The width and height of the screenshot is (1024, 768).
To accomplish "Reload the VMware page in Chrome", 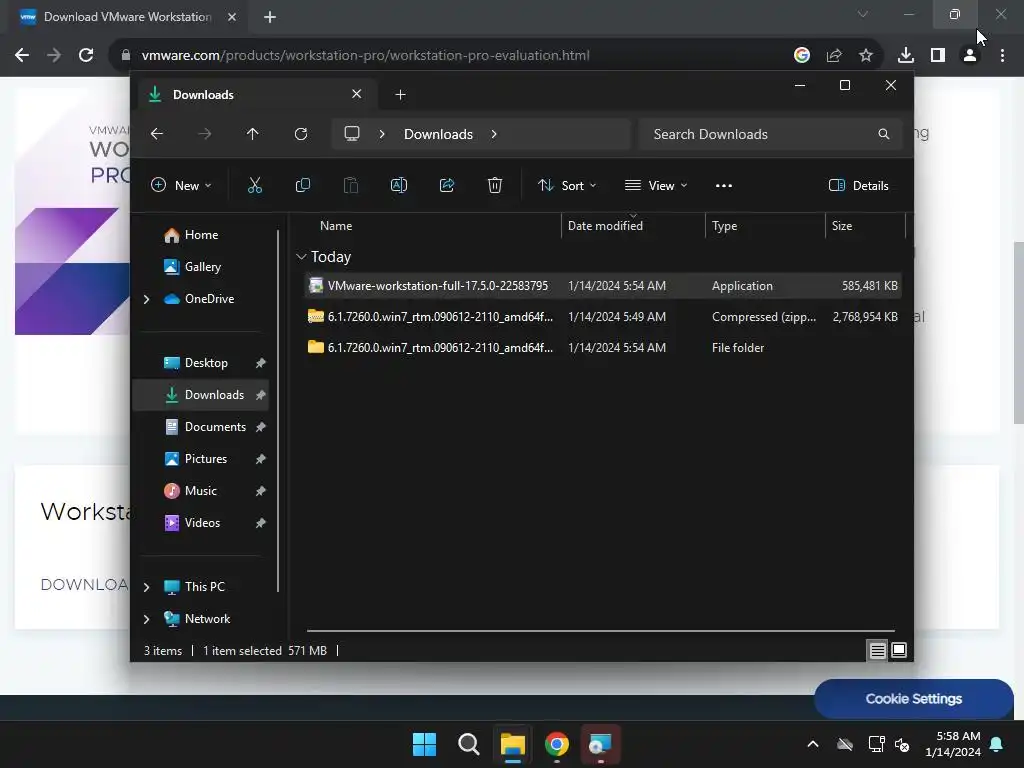I will [x=86, y=55].
